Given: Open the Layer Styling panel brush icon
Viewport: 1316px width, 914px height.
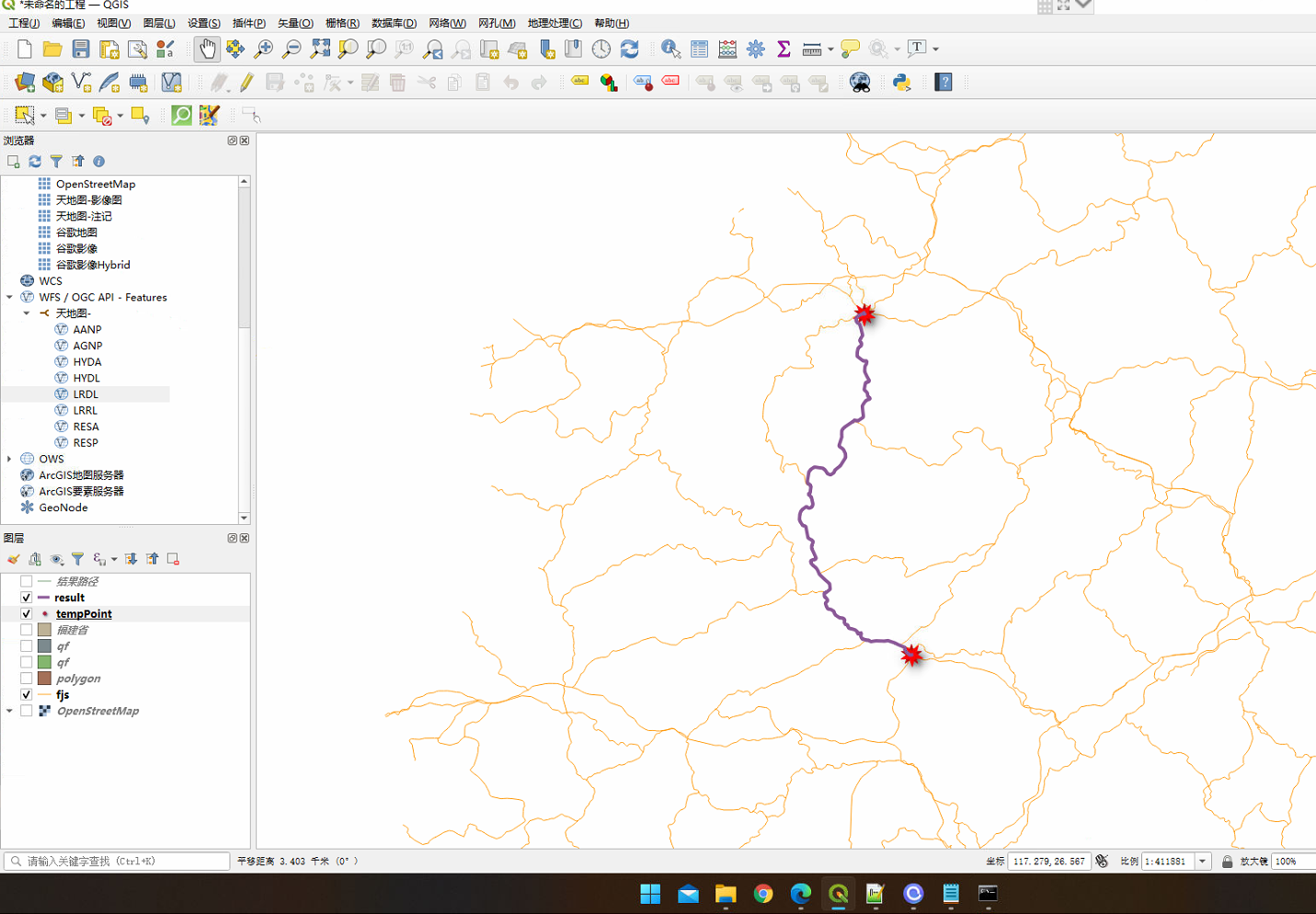Looking at the screenshot, I should click(13, 558).
